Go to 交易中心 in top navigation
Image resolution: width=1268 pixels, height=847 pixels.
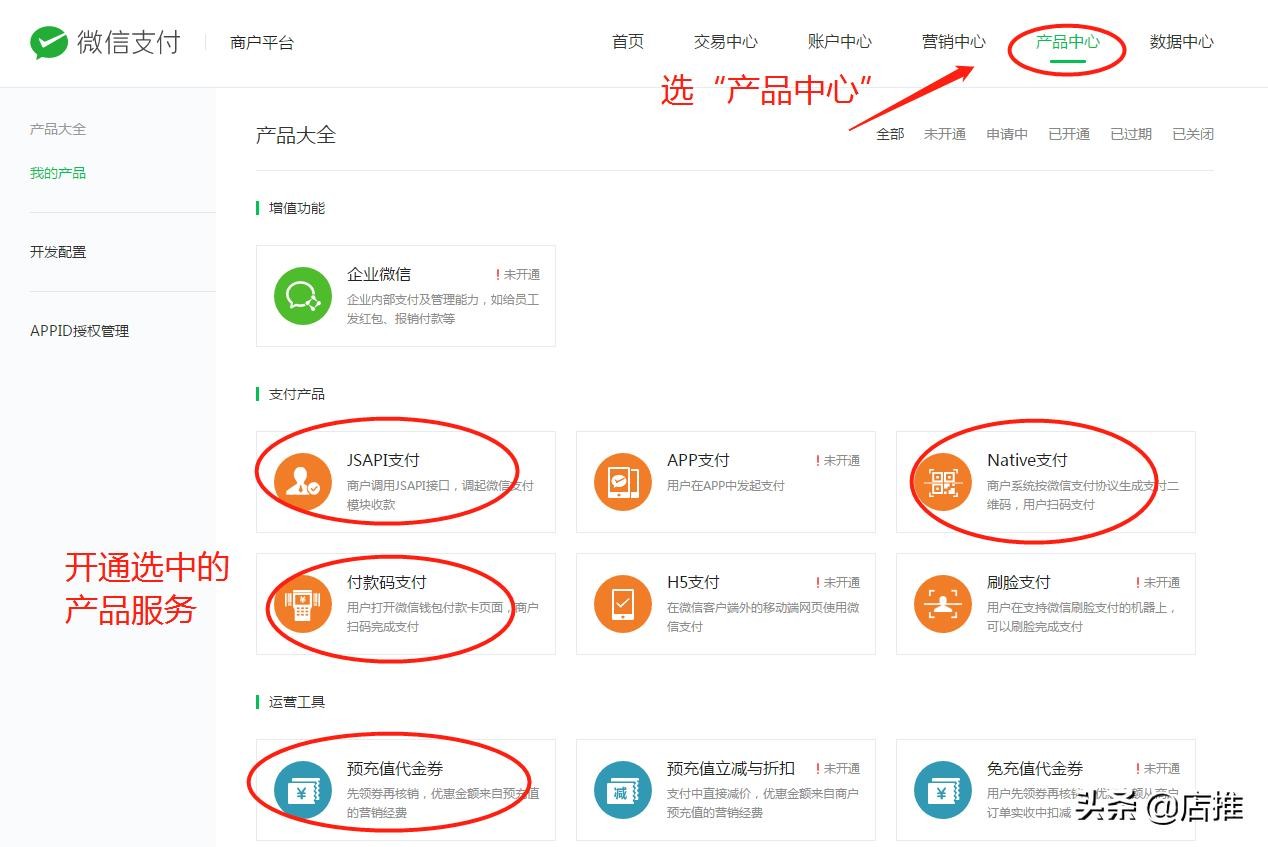[x=725, y=42]
